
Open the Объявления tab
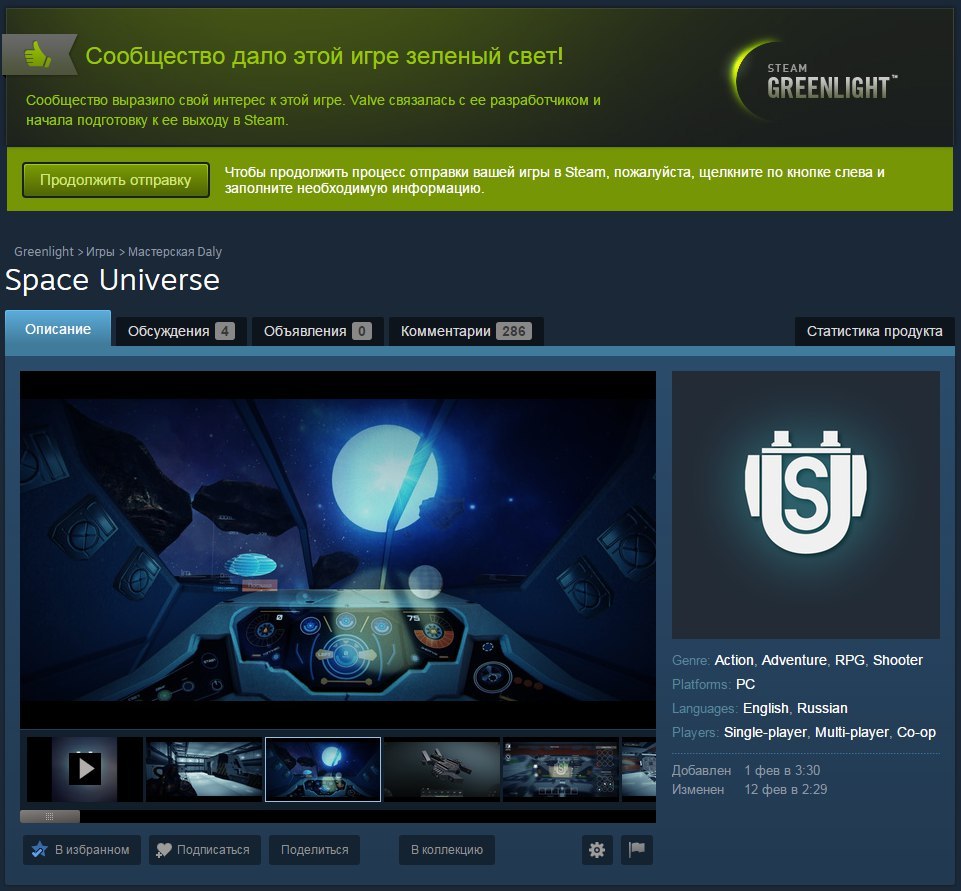(x=317, y=331)
